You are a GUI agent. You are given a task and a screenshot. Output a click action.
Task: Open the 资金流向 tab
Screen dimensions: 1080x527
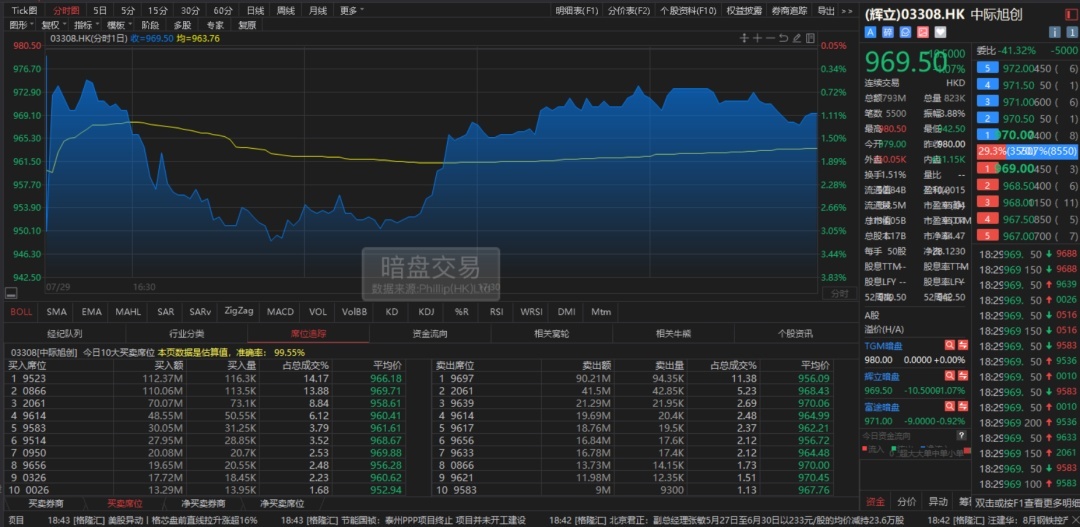point(430,334)
